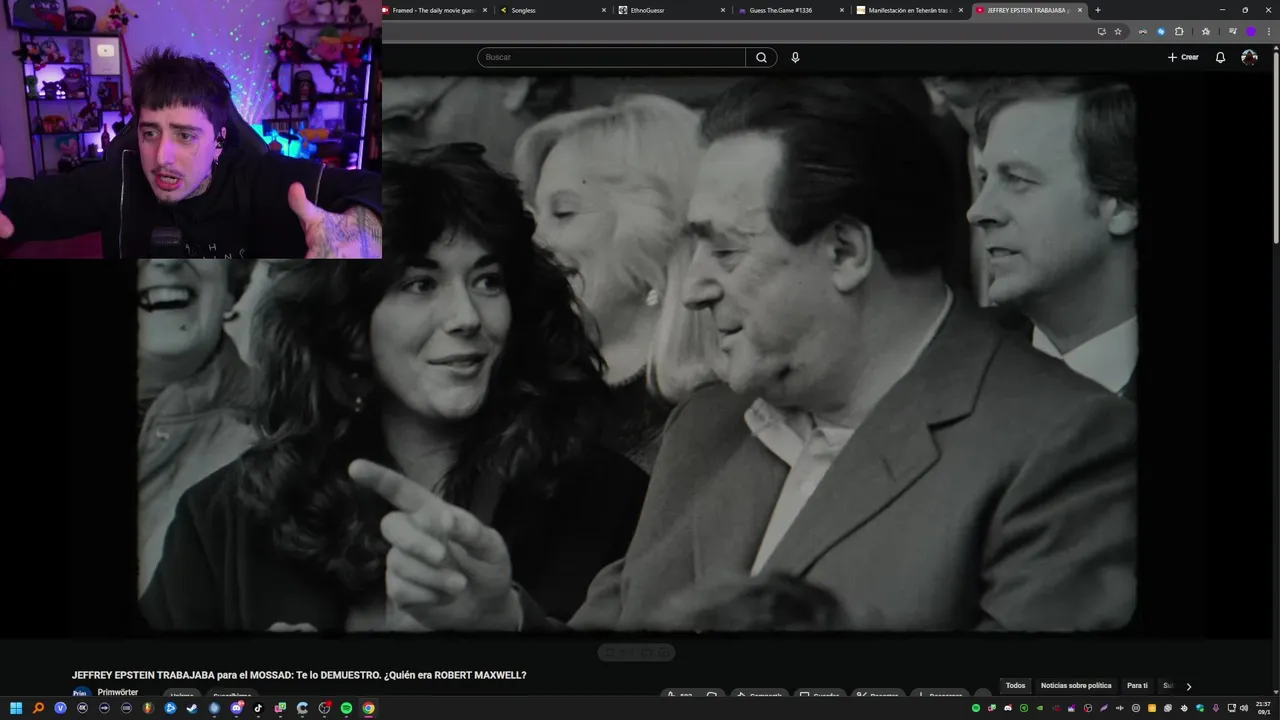Viewport: 1280px width, 720px height.
Task: Select the Todos filter chip
Action: 1015,686
